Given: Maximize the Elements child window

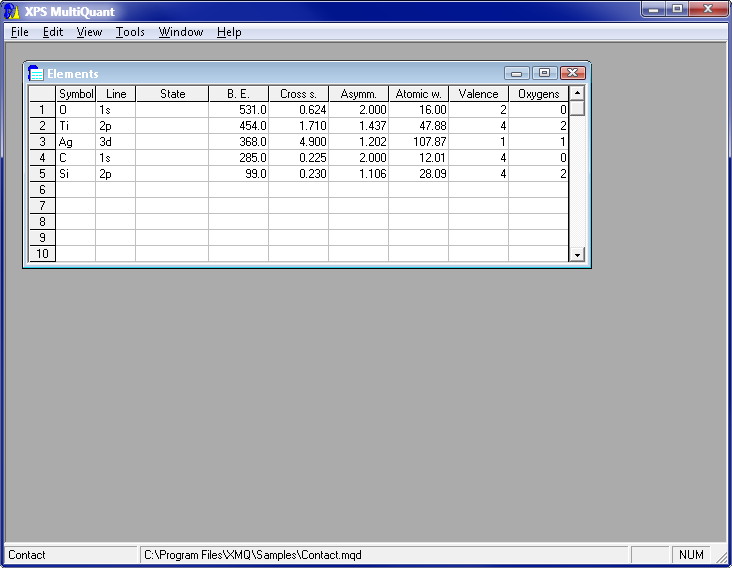Looking at the screenshot, I should tap(544, 73).
